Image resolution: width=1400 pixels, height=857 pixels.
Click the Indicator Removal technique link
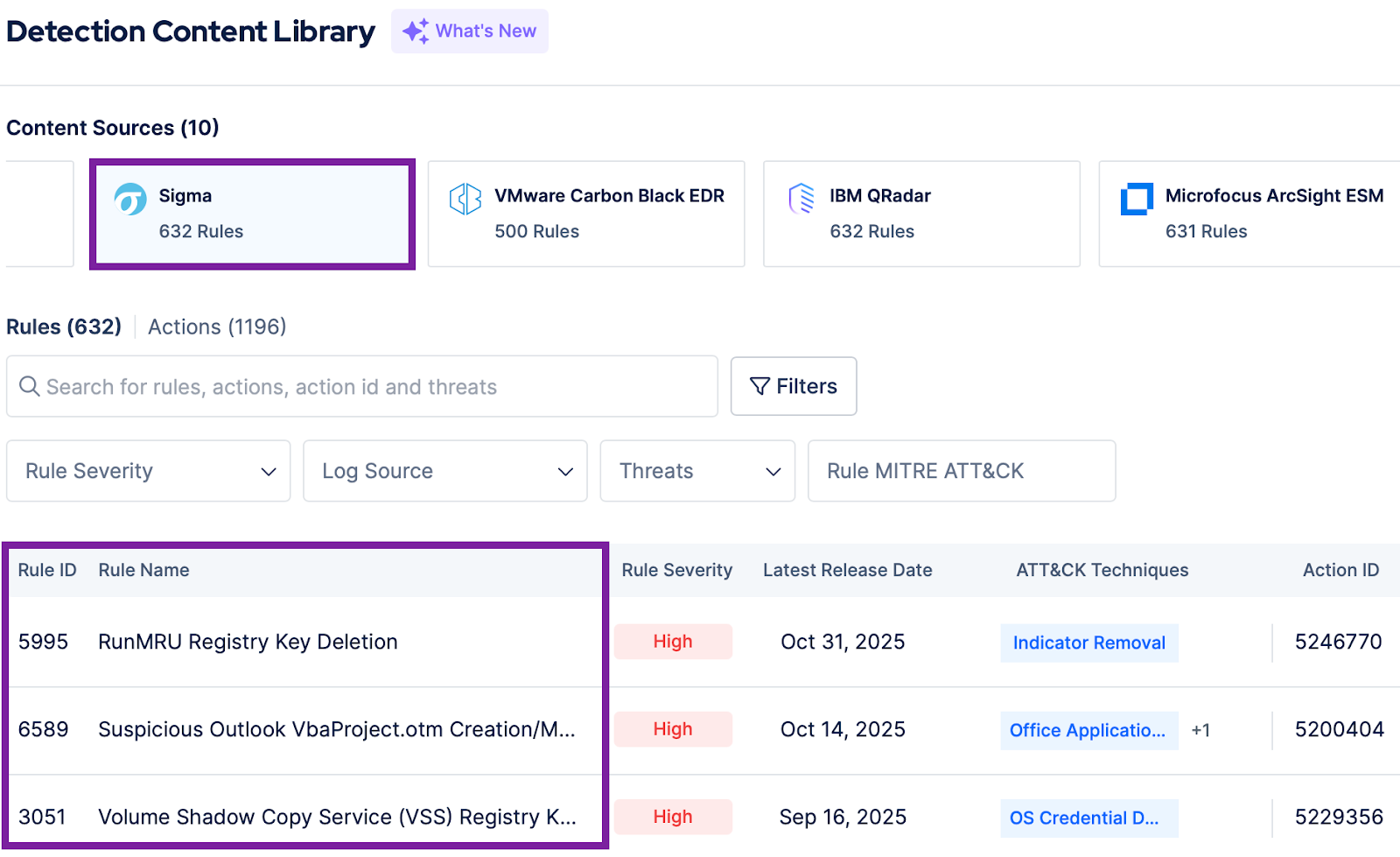(1088, 643)
